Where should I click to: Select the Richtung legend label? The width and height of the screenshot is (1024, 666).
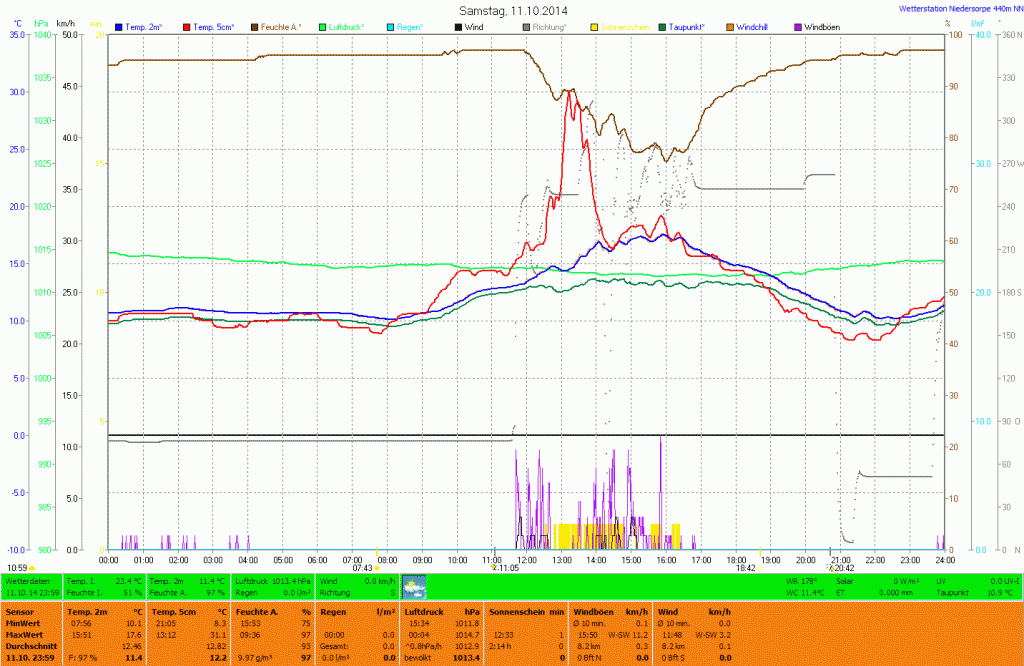point(549,27)
